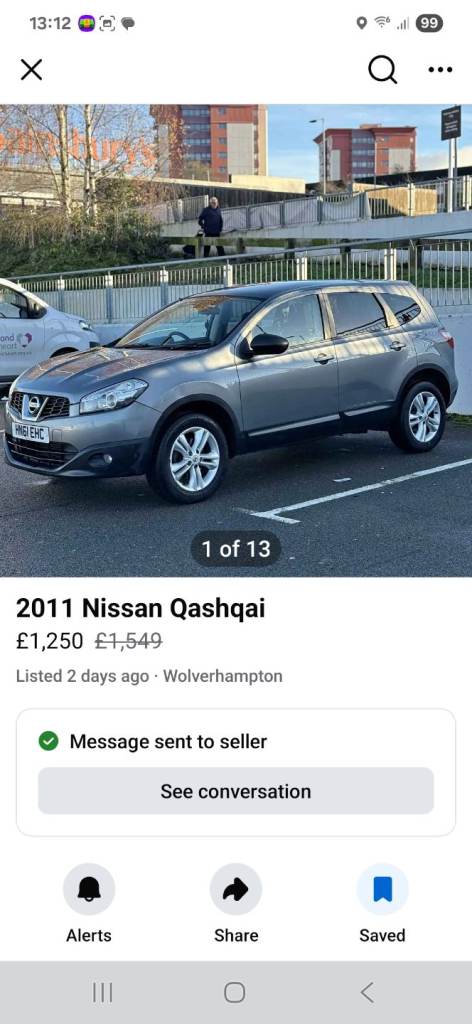This screenshot has height=1024, width=472.
Task: Tap the Alerts label text
Action: [89, 935]
